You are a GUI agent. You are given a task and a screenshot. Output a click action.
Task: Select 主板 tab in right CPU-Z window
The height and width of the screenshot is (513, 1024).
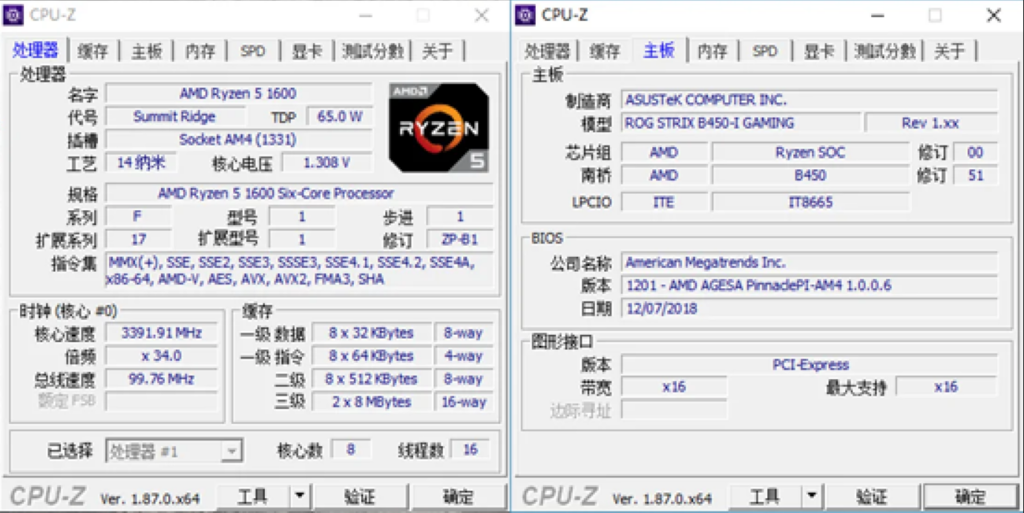coord(658,50)
